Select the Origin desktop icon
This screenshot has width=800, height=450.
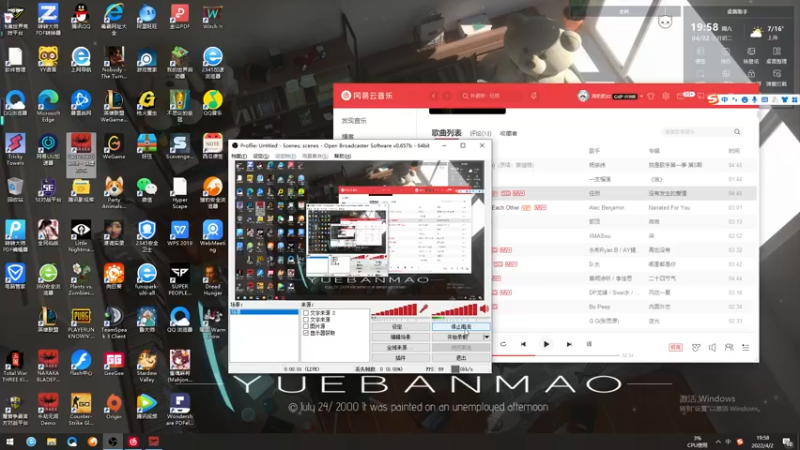coord(114,407)
